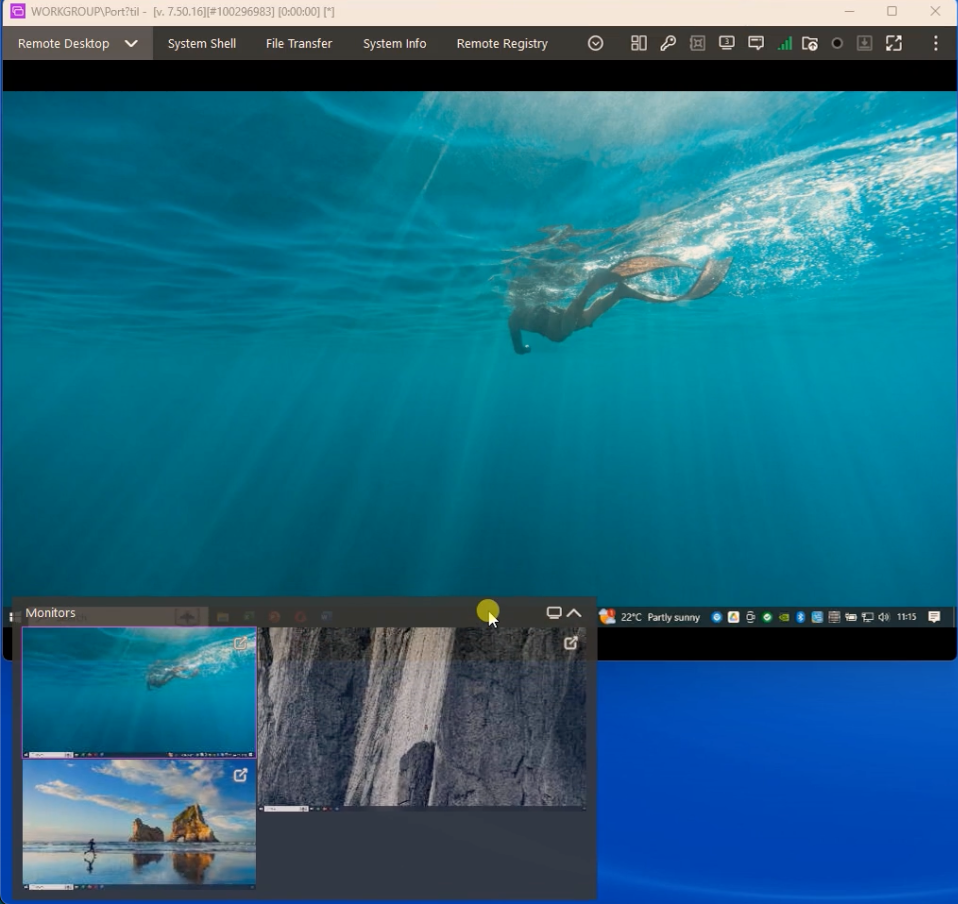Pop out the rock cliff monitor
This screenshot has width=958, height=904.
pyautogui.click(x=571, y=644)
